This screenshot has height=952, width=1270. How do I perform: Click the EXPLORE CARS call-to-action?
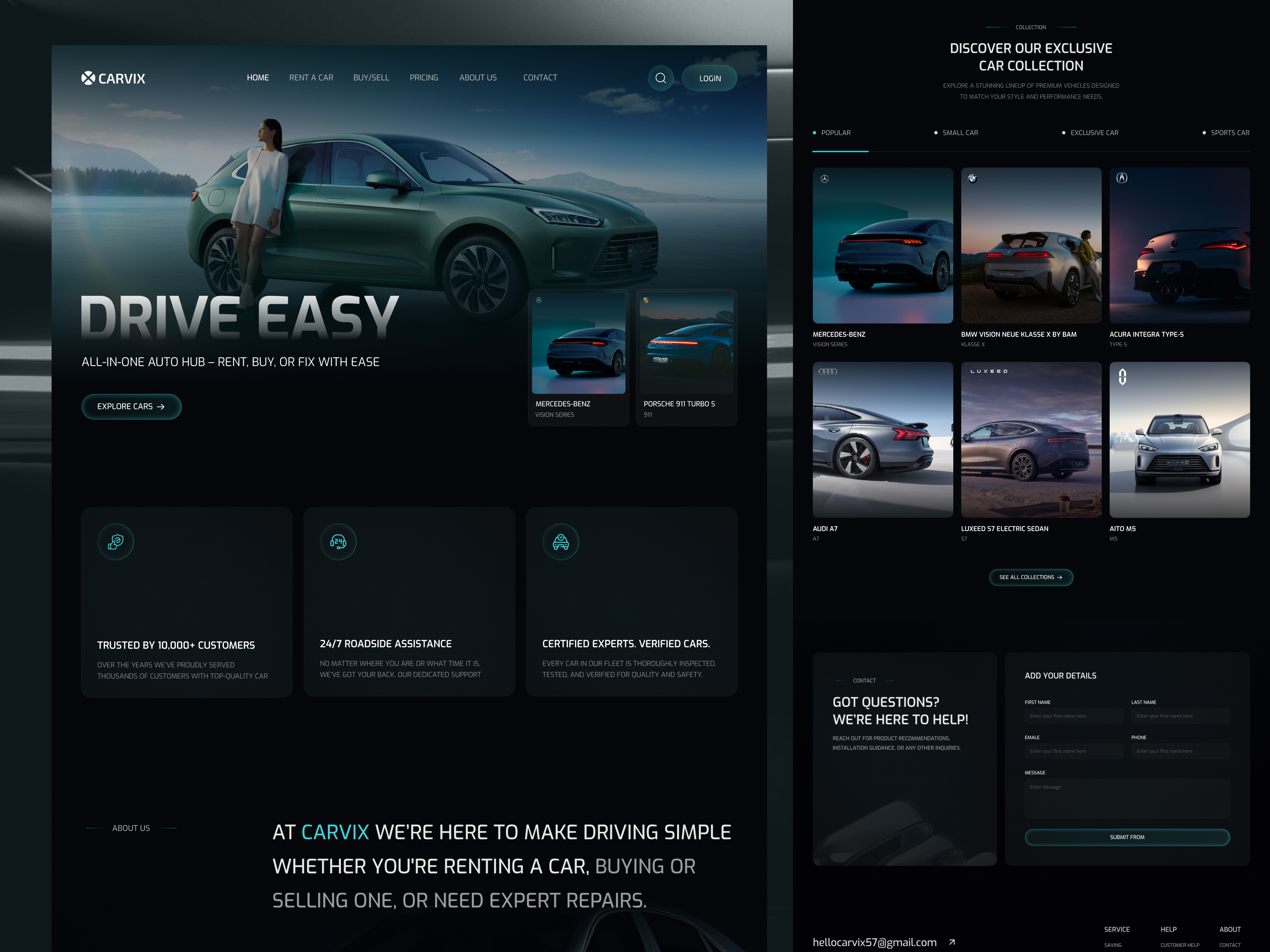131,406
